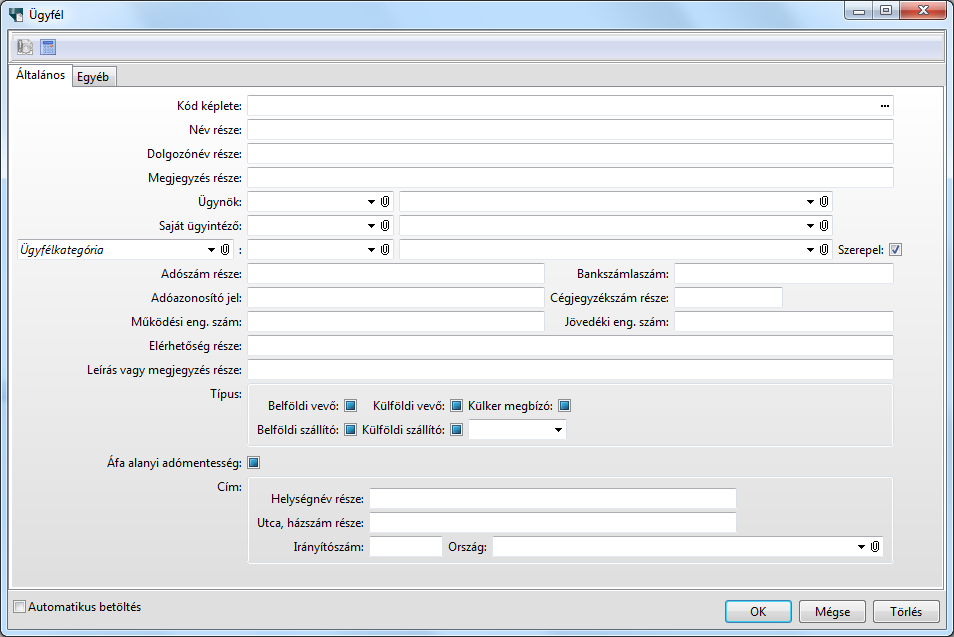The width and height of the screenshot is (954, 637).
Task: Click the Mégse button
Action: click(x=832, y=611)
